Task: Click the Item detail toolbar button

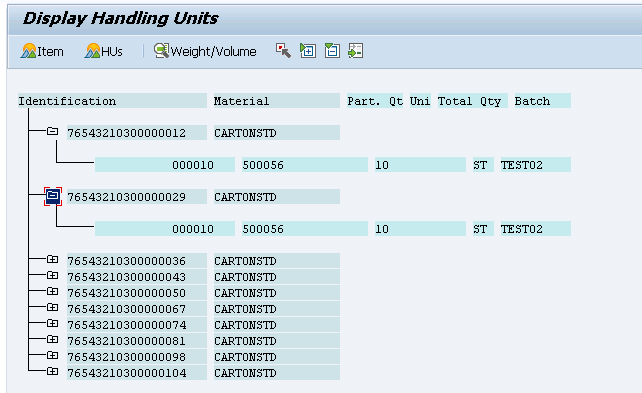Action: pos(42,51)
